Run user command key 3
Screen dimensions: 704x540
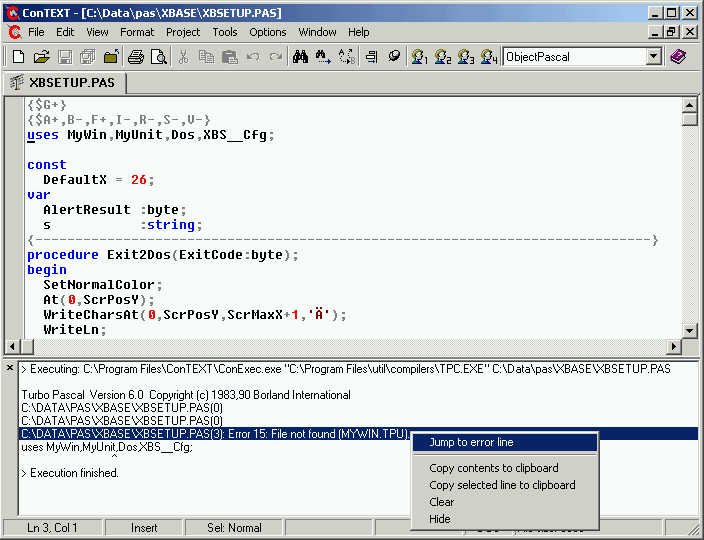click(x=466, y=57)
